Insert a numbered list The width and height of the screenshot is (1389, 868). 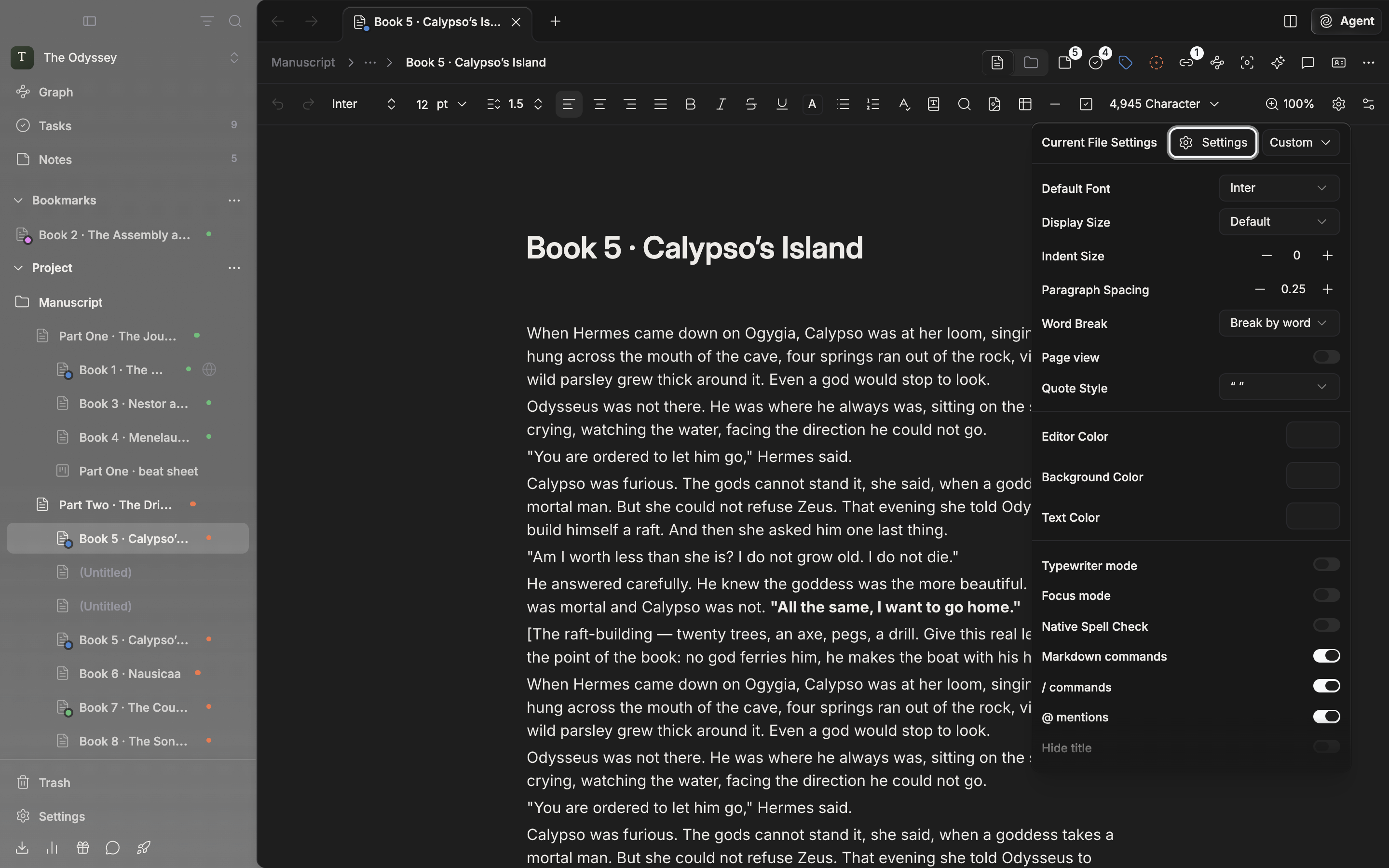tap(873, 104)
